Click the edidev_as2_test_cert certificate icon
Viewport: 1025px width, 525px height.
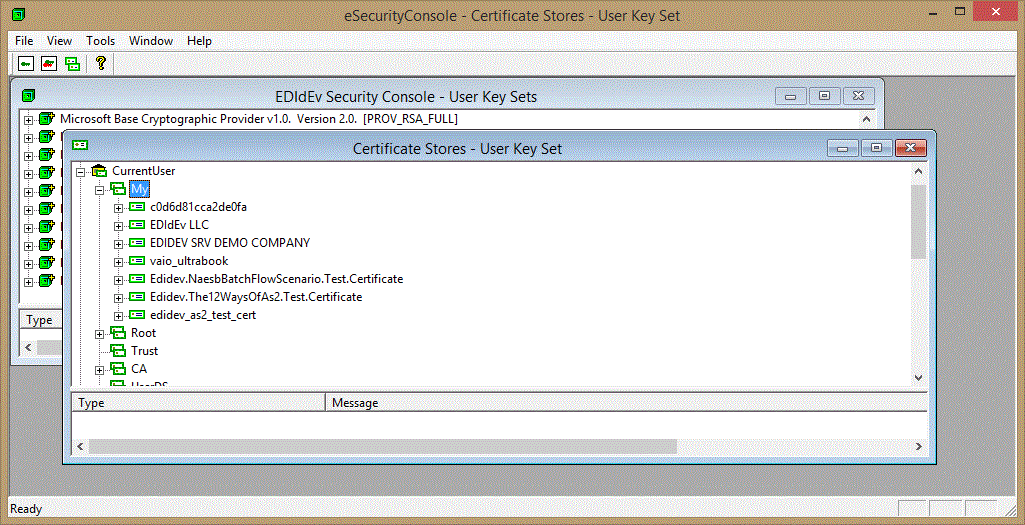(x=137, y=315)
